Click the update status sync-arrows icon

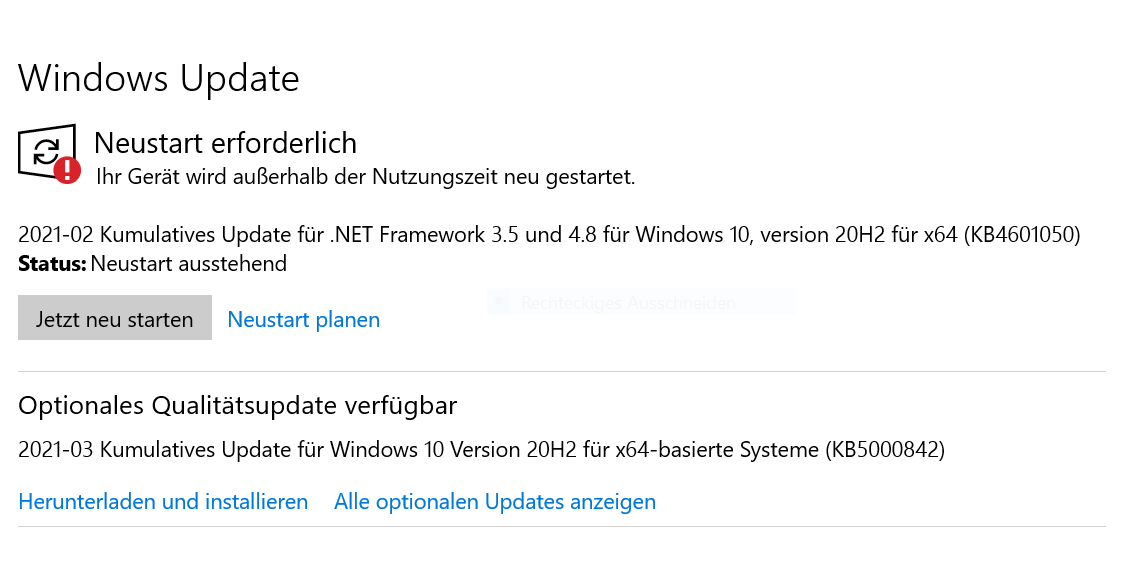45,152
